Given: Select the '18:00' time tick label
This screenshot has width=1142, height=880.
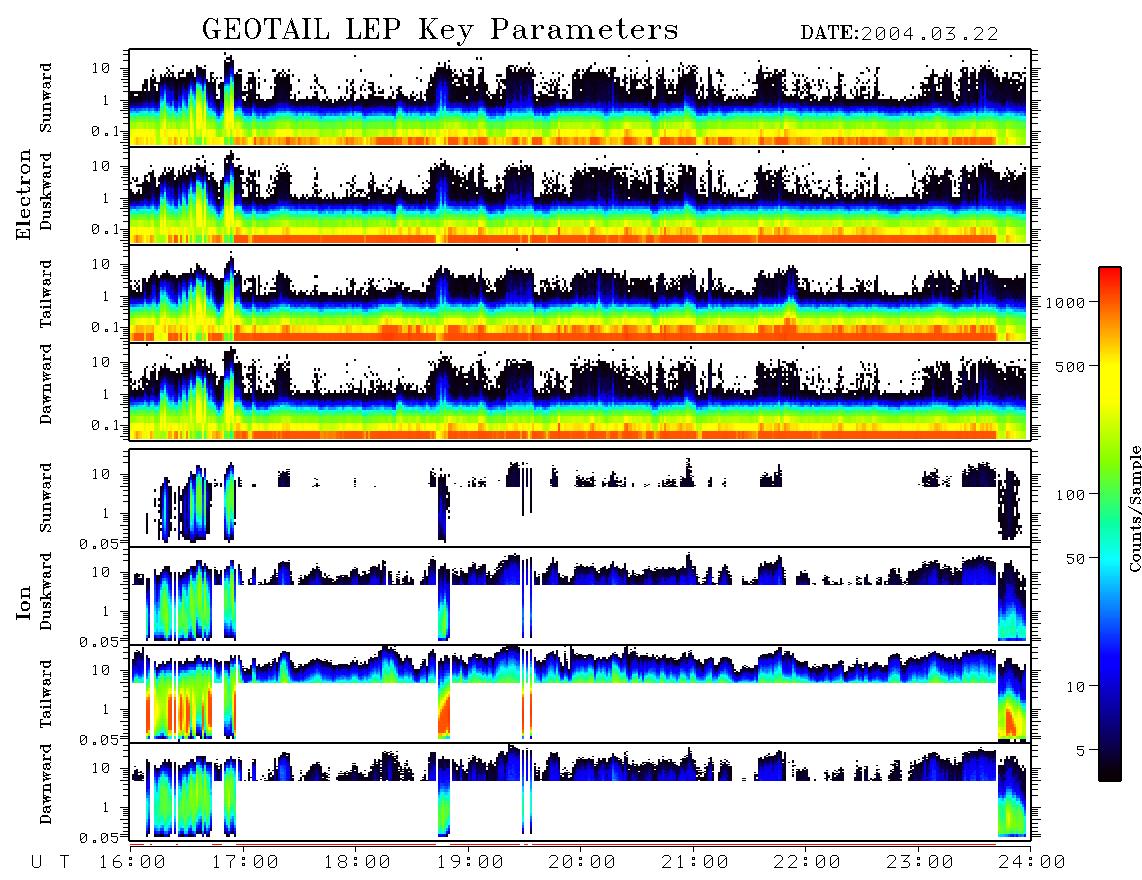Looking at the screenshot, I should pos(358,862).
